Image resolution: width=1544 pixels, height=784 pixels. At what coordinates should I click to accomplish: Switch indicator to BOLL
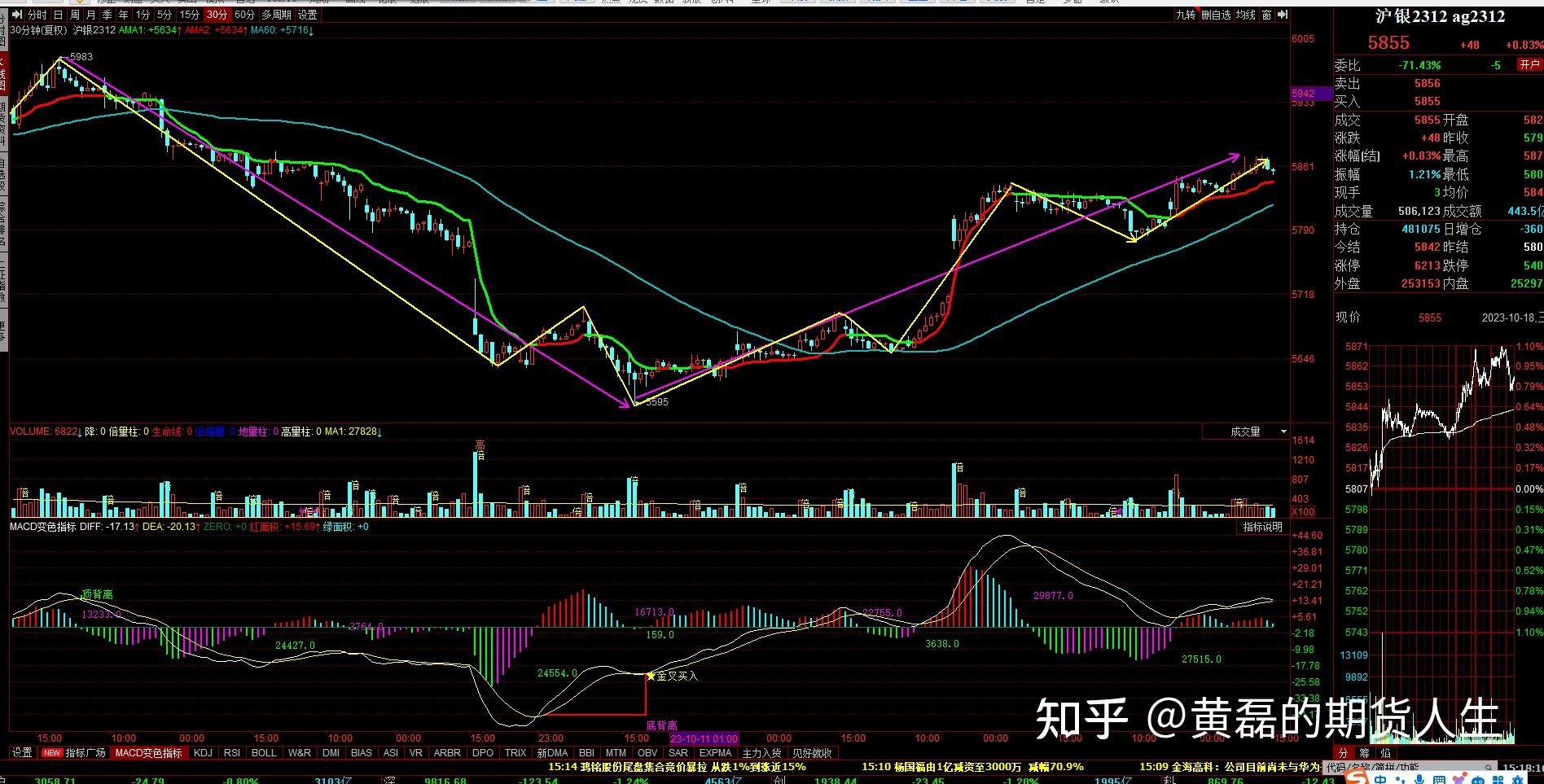(264, 753)
